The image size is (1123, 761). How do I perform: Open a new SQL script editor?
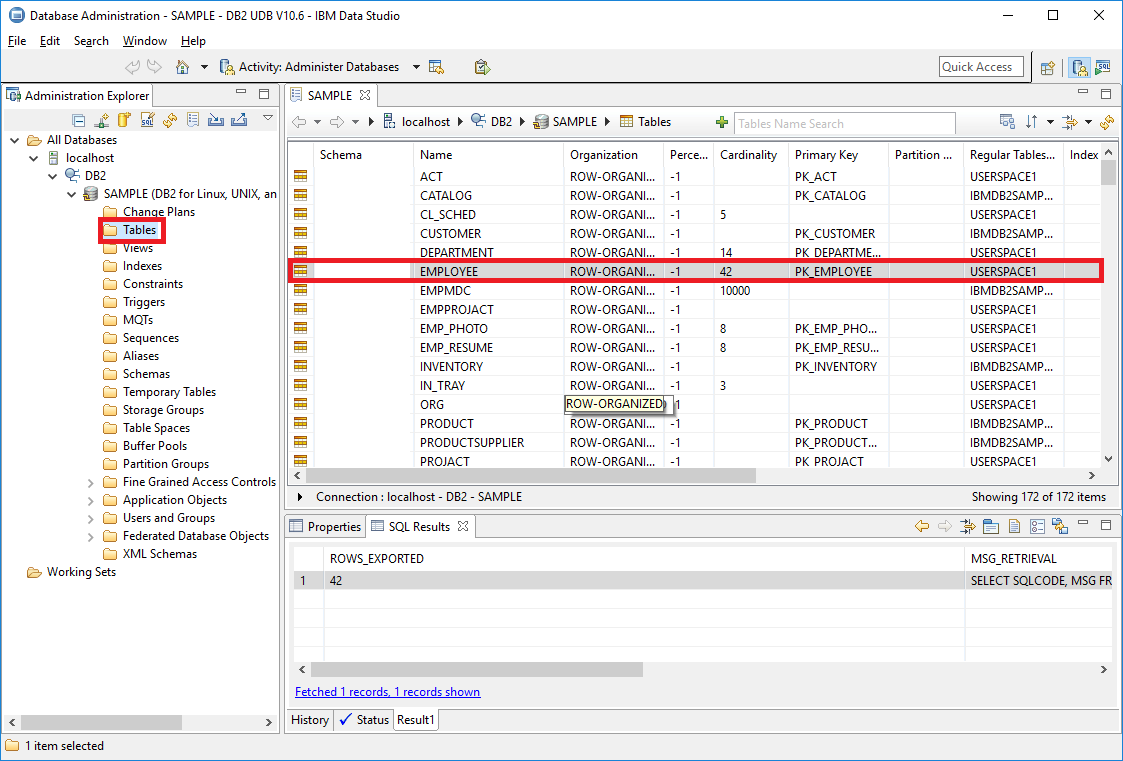147,119
